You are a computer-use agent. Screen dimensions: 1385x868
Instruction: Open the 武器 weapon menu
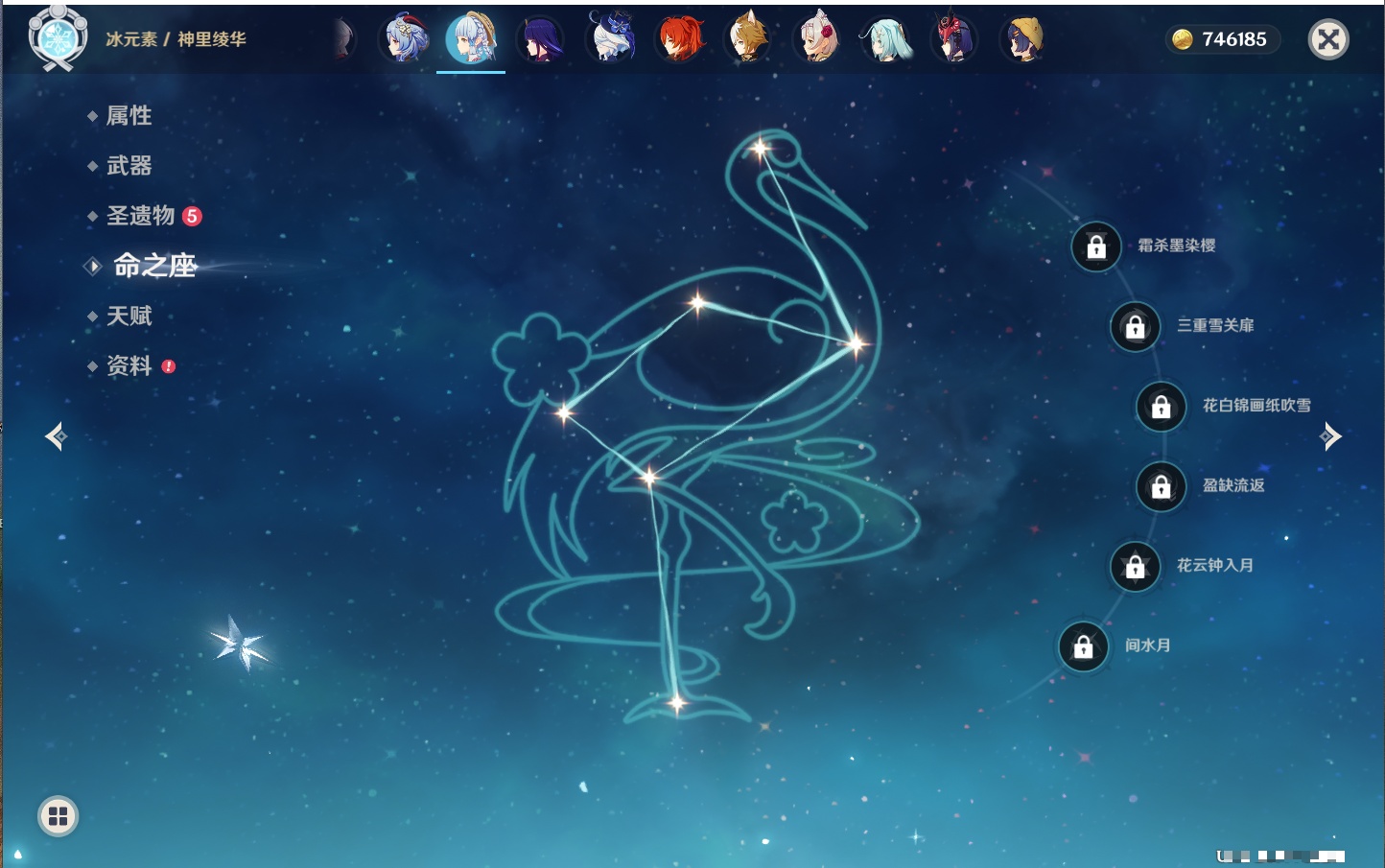pos(129,166)
